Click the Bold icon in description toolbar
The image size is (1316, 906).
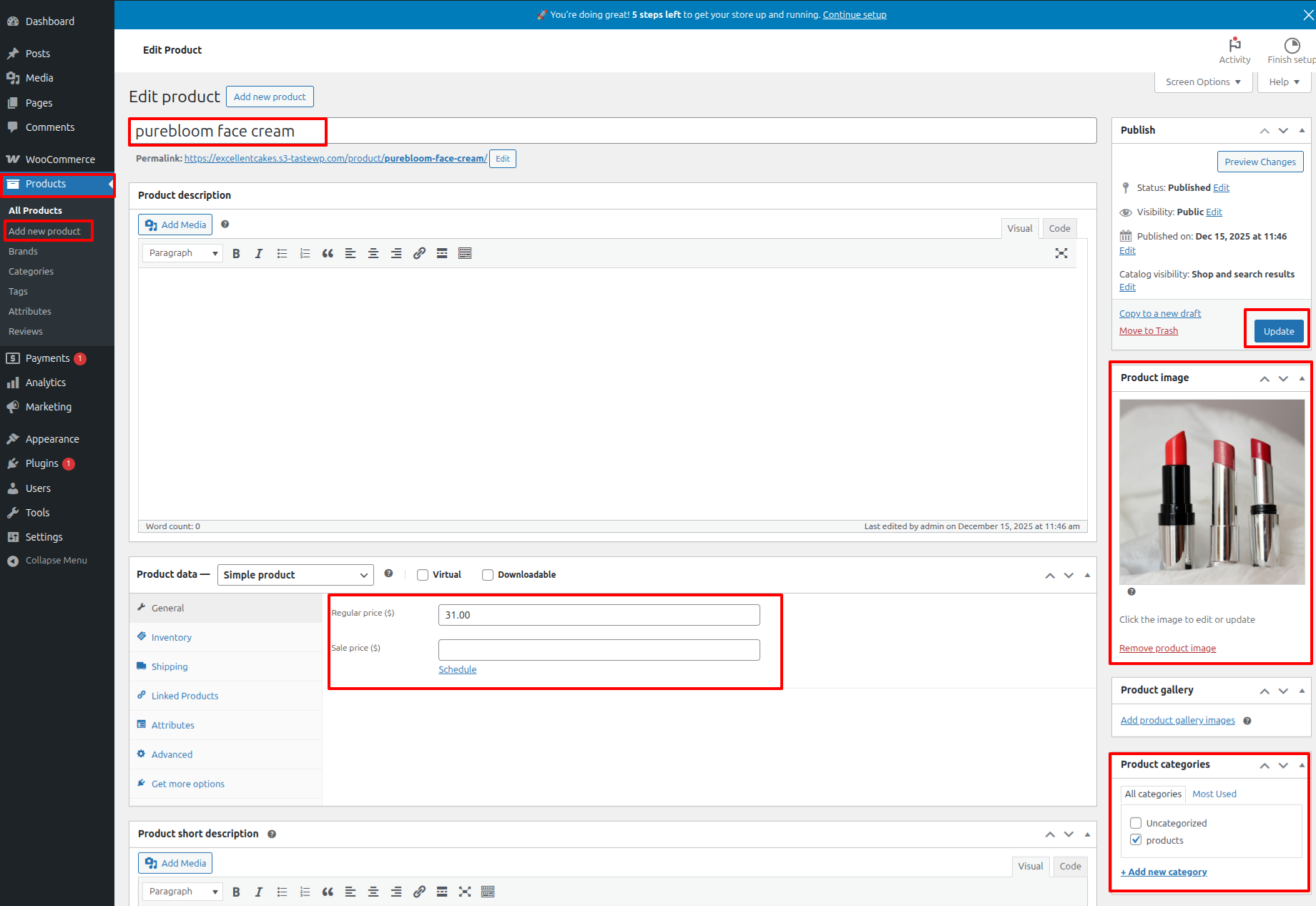(x=236, y=253)
